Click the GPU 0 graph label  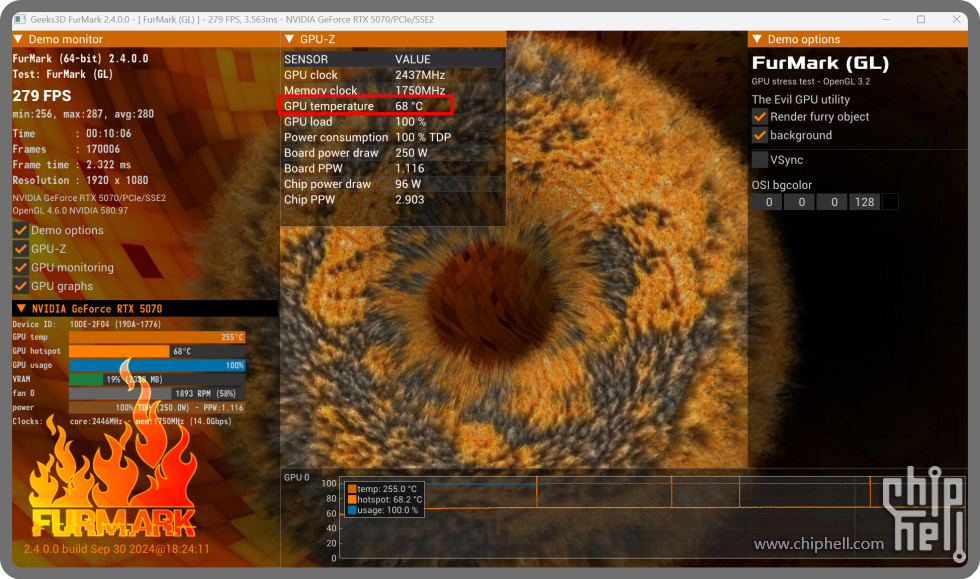click(297, 478)
